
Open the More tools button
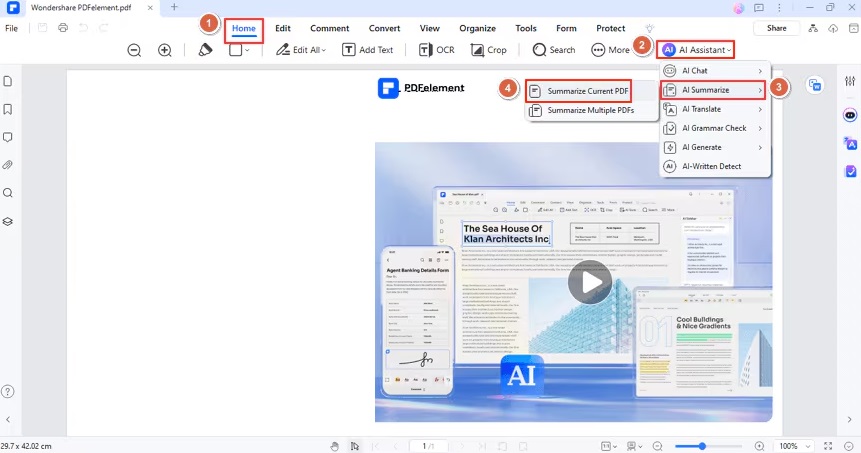(610, 50)
